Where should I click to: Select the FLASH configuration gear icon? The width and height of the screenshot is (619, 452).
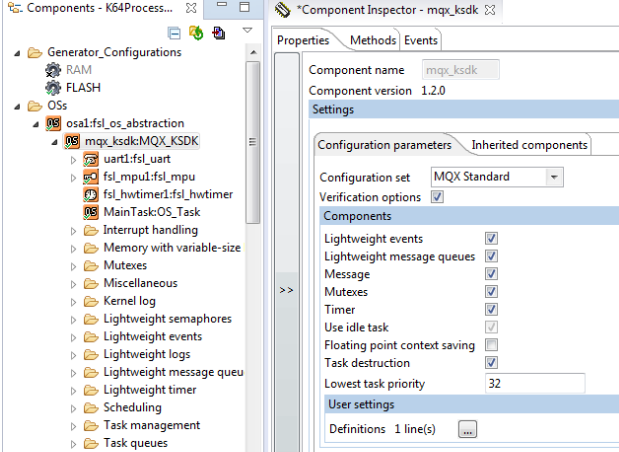coord(53,87)
